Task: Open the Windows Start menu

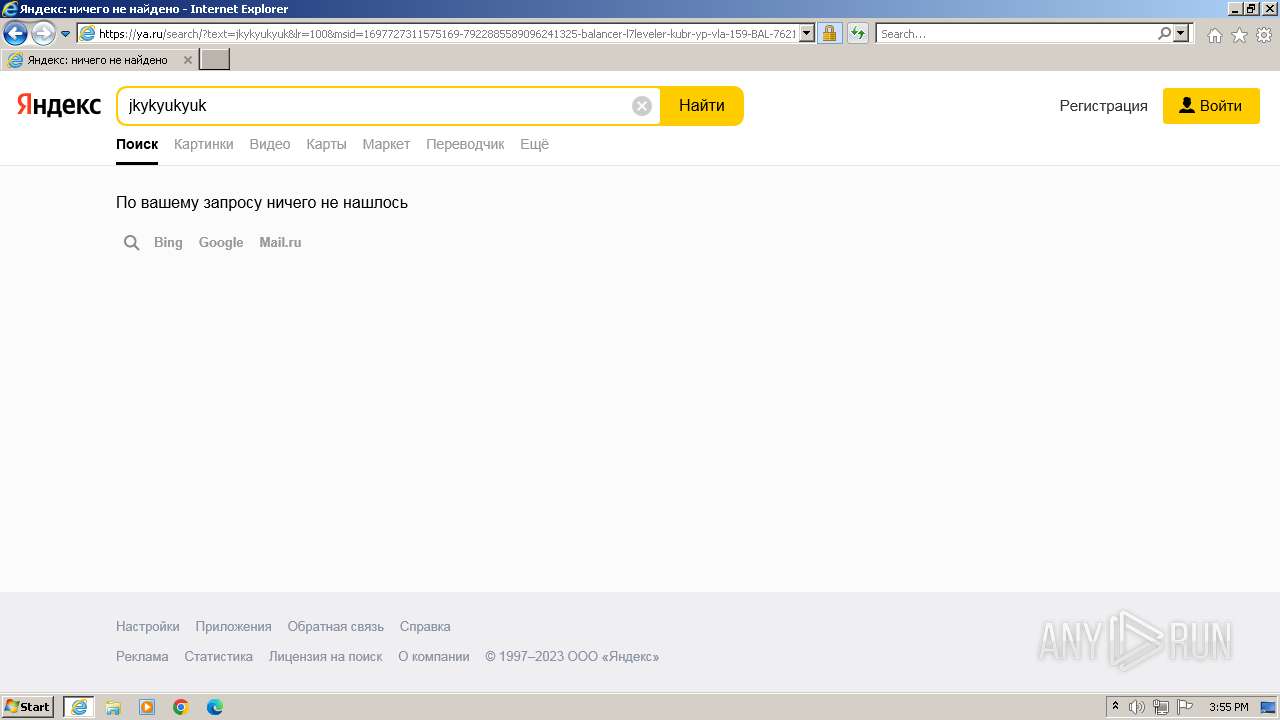Action: point(27,707)
